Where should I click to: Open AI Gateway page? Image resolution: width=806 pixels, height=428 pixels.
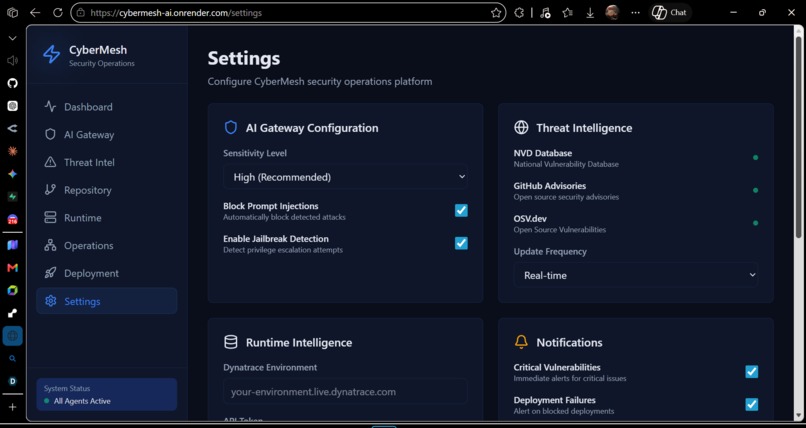pyautogui.click(x=107, y=135)
